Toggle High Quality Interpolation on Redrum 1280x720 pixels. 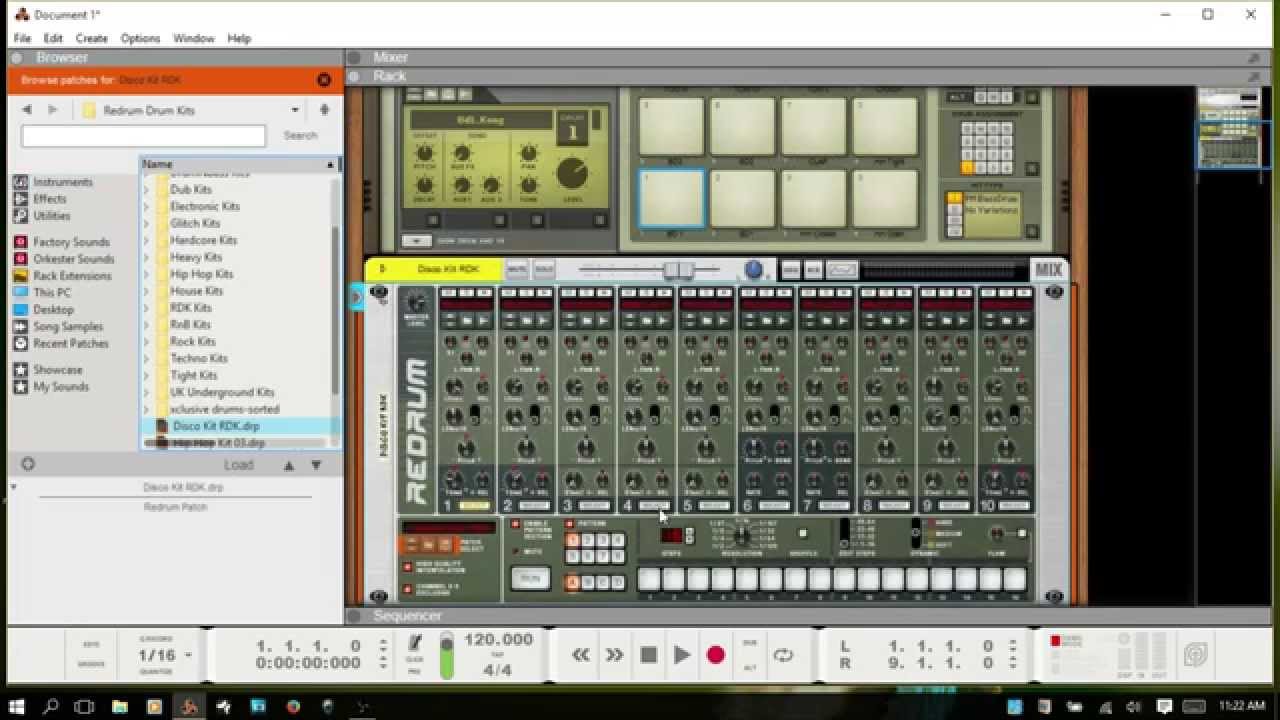pyautogui.click(x=408, y=566)
